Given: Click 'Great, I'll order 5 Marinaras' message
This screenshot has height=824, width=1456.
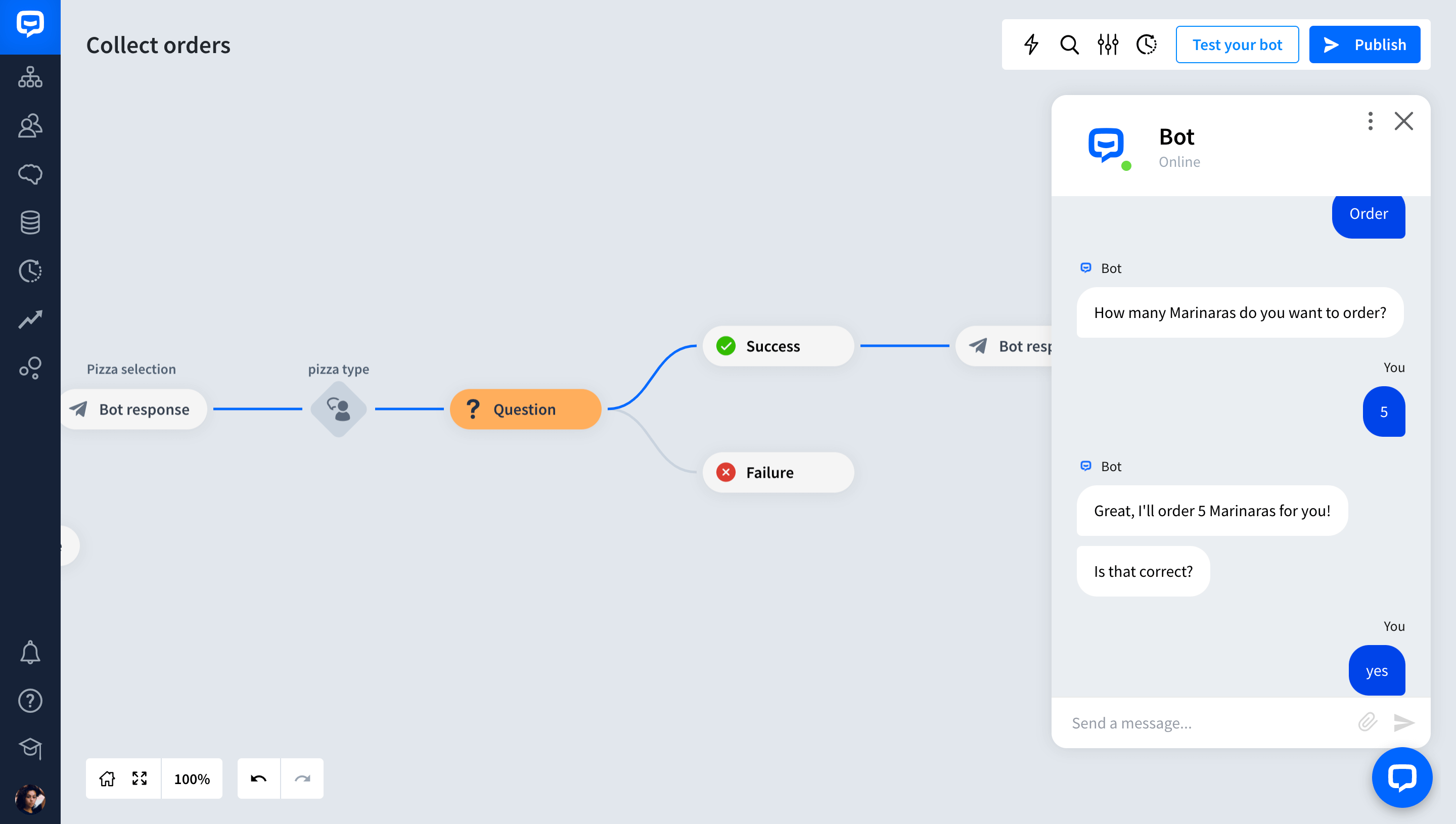Looking at the screenshot, I should pyautogui.click(x=1212, y=511).
